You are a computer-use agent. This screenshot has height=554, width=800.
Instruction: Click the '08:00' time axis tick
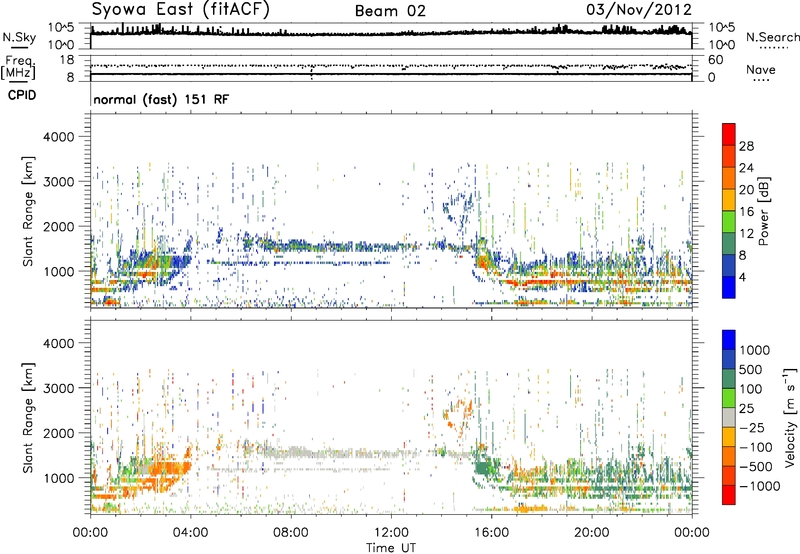291,533
